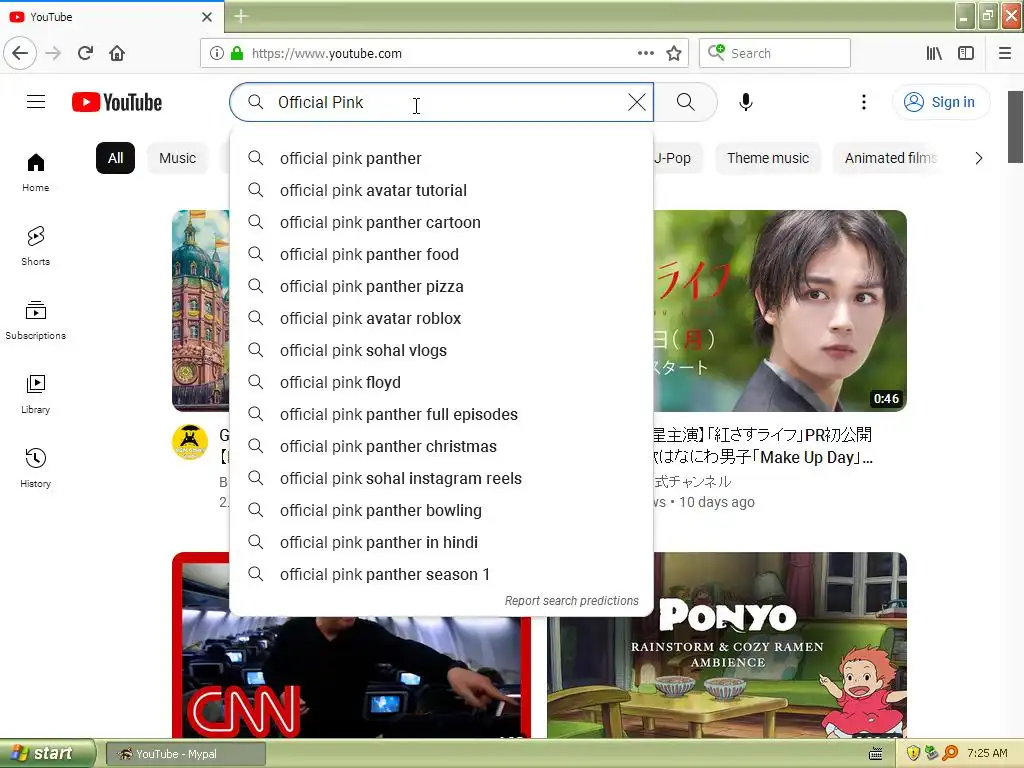Choose suggestion 'official pink avatar tutorial'
The image size is (1024, 768).
point(441,190)
